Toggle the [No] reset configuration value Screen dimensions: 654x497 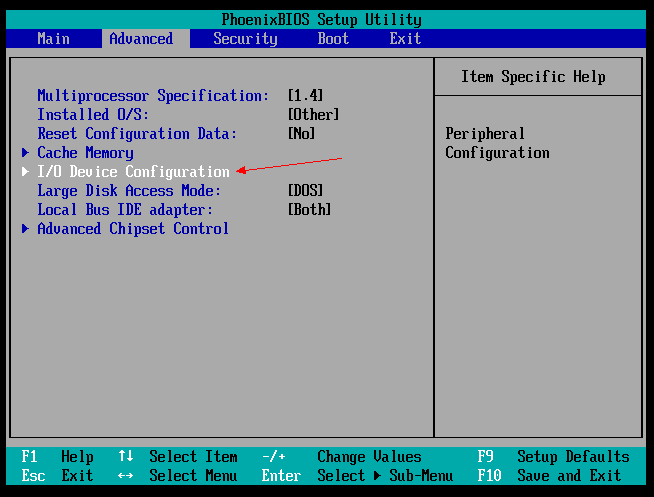[x=302, y=134]
